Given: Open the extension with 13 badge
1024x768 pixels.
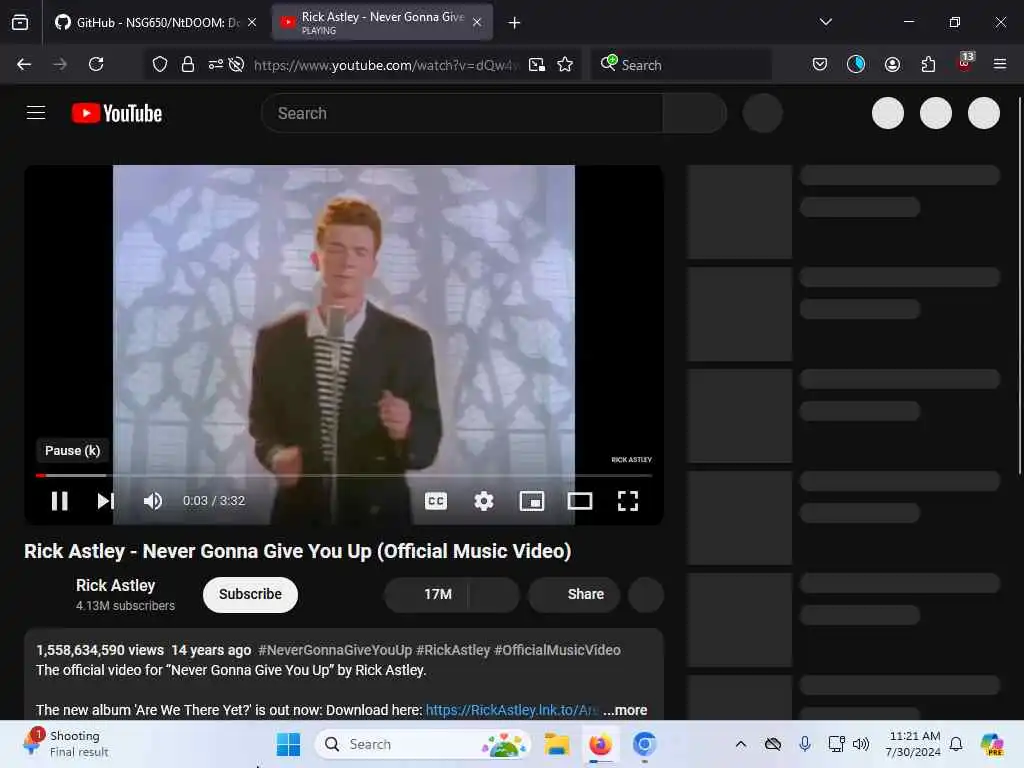Looking at the screenshot, I should 964,63.
